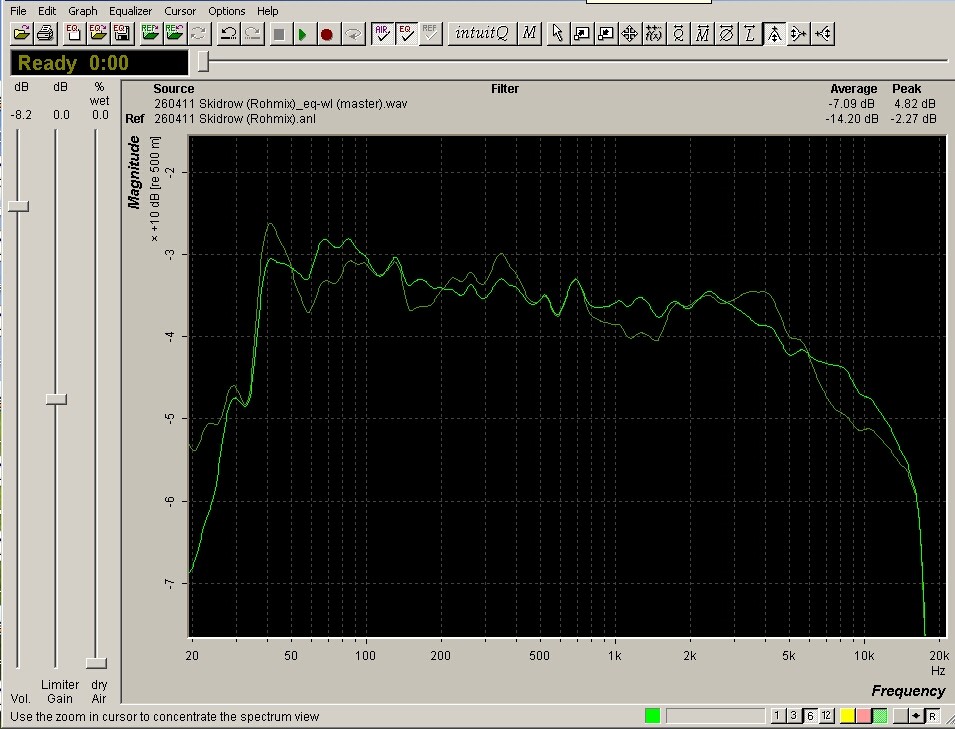Select the L with arrow cursor
This screenshot has width=955, height=729.
(750, 33)
